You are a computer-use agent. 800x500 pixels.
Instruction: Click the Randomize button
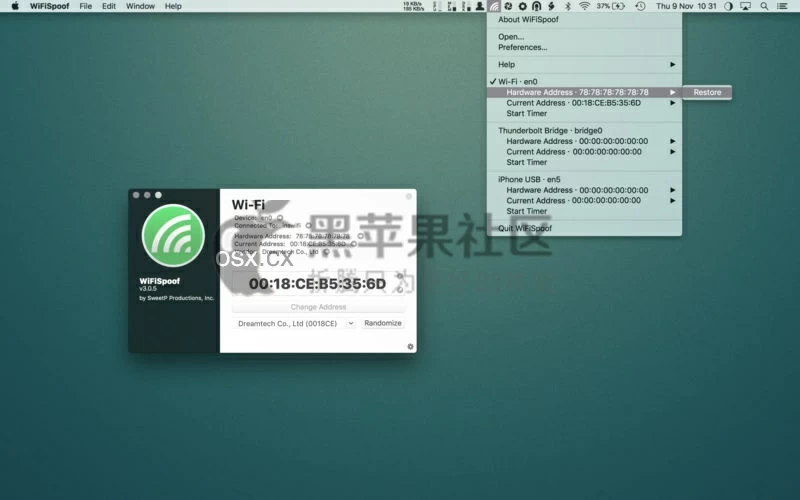point(383,323)
